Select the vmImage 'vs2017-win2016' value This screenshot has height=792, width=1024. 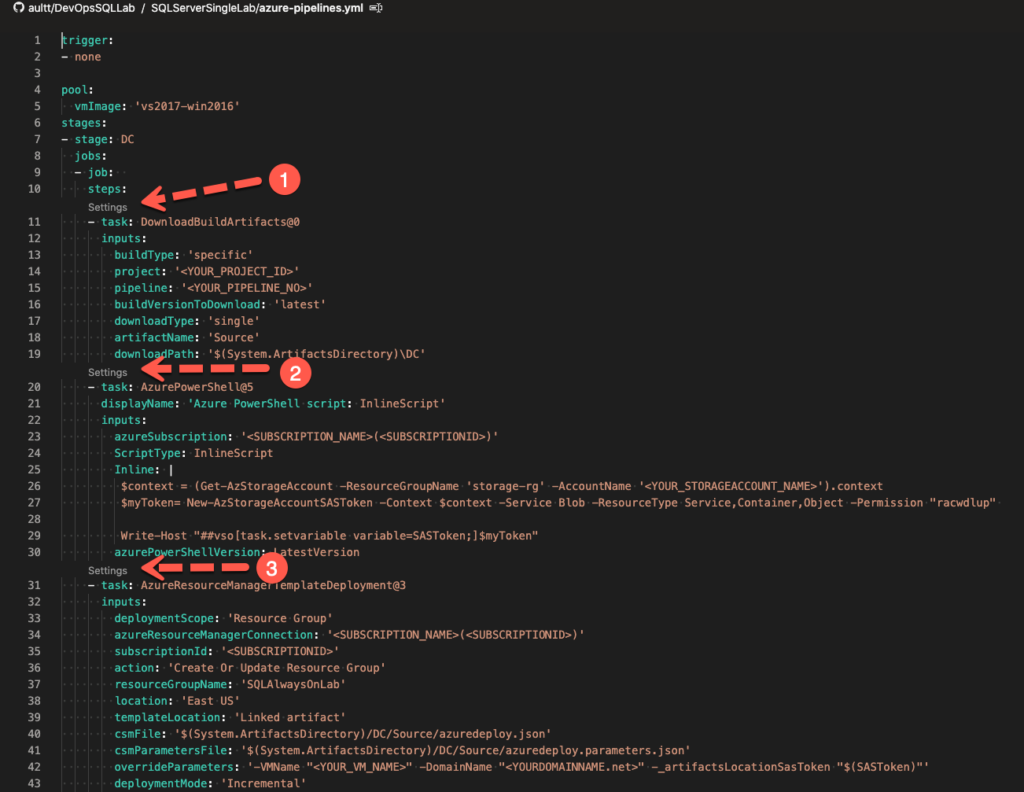(x=187, y=106)
